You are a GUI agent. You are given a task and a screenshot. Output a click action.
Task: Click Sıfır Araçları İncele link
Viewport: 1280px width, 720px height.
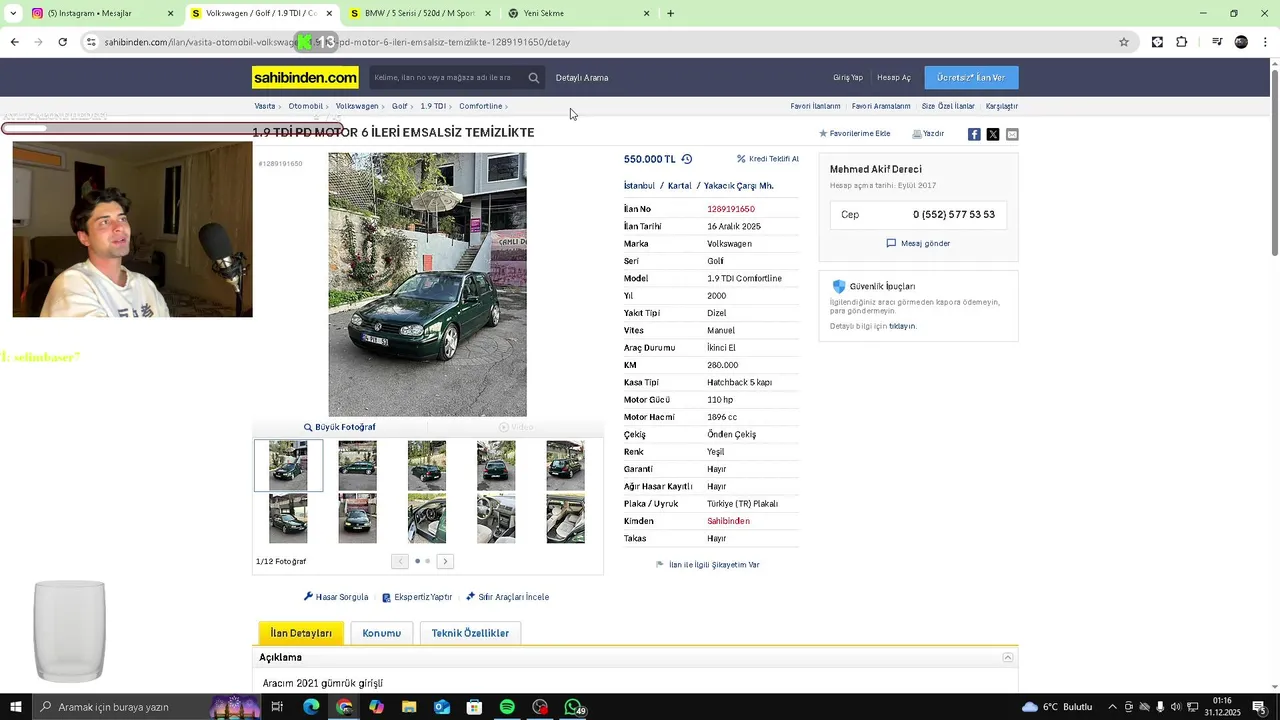pyautogui.click(x=507, y=597)
